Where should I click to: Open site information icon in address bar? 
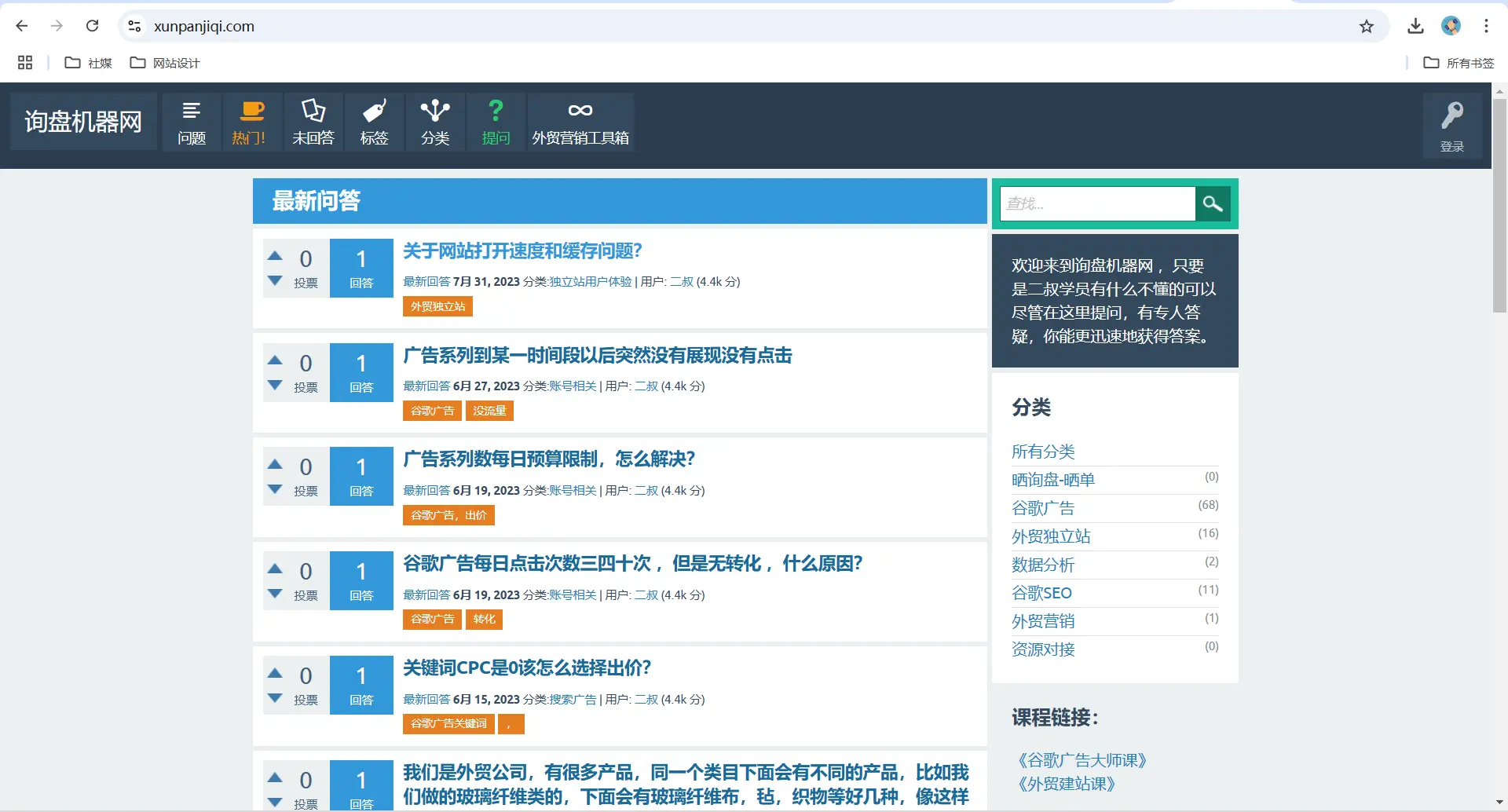pos(134,26)
